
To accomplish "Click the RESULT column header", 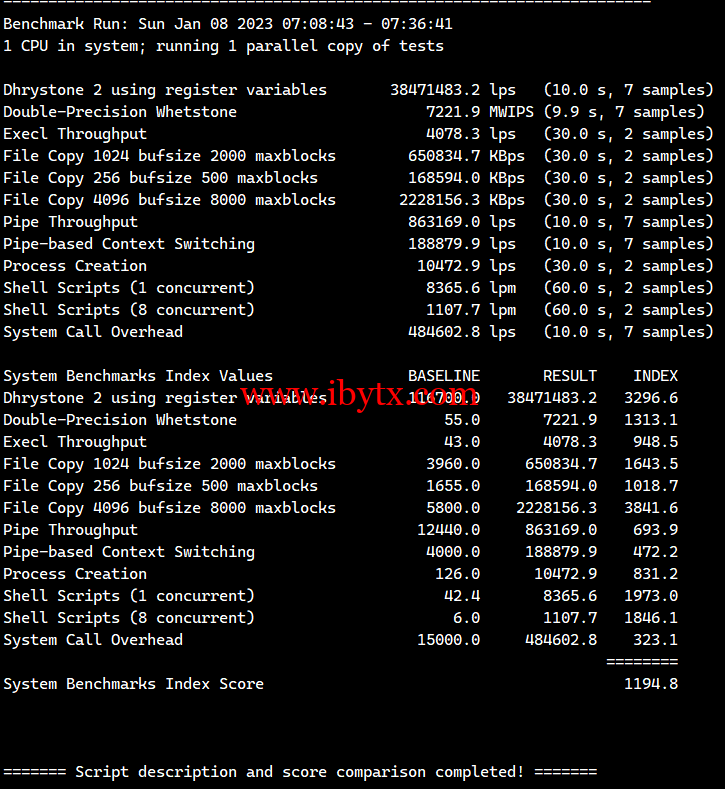I will point(569,376).
